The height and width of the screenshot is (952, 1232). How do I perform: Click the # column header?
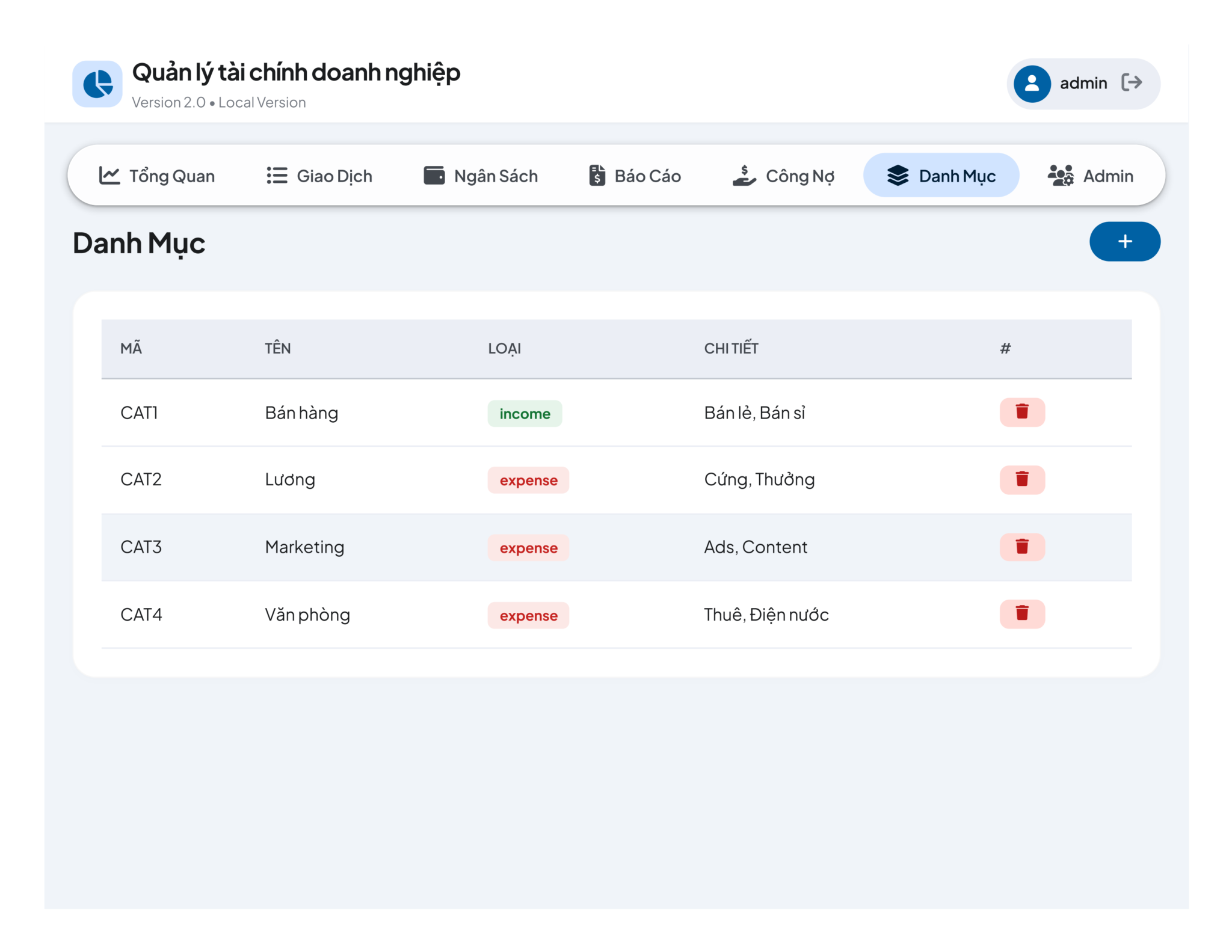[x=1005, y=348]
